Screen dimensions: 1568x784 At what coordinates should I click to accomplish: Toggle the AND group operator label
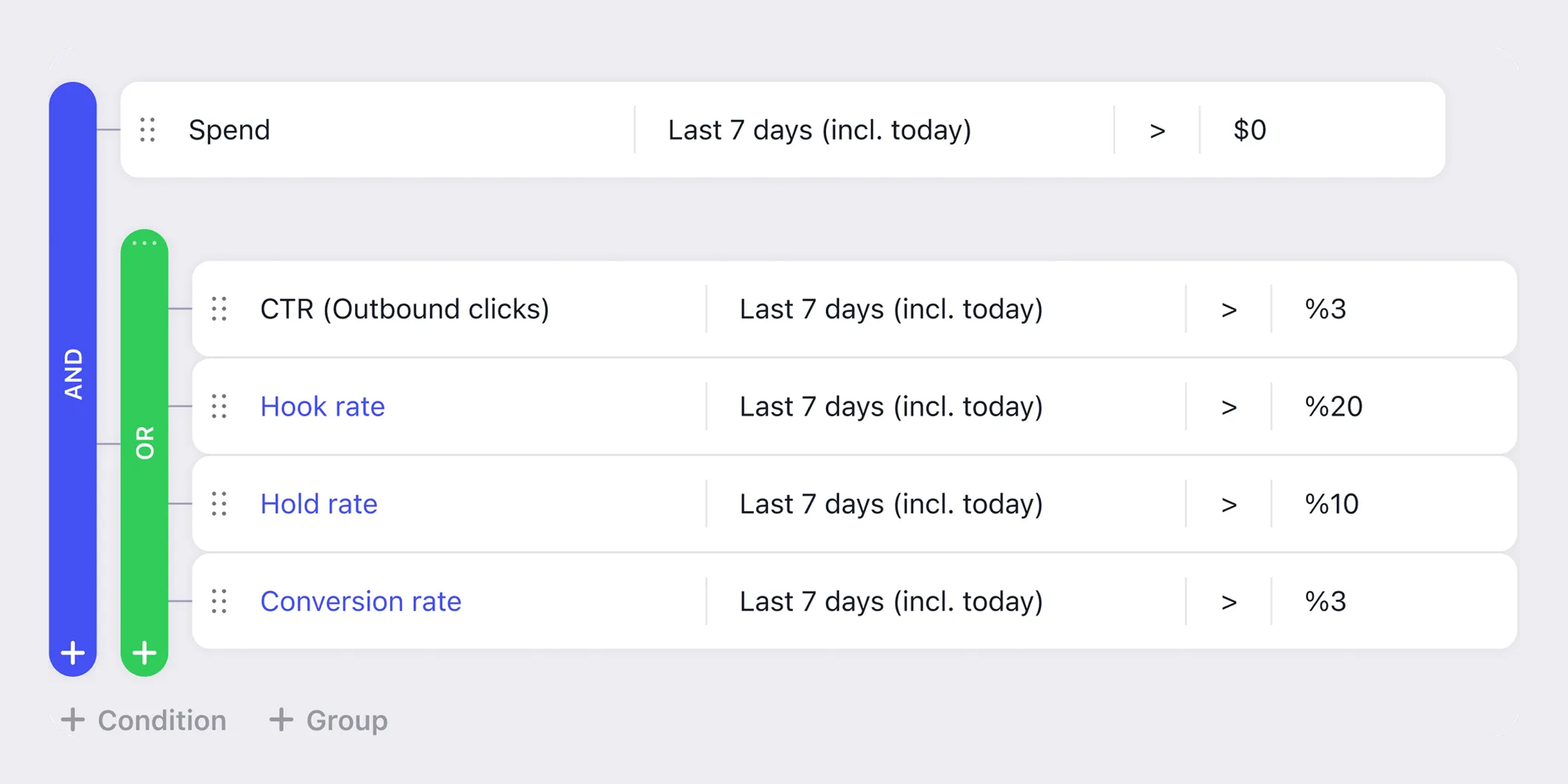(x=73, y=374)
